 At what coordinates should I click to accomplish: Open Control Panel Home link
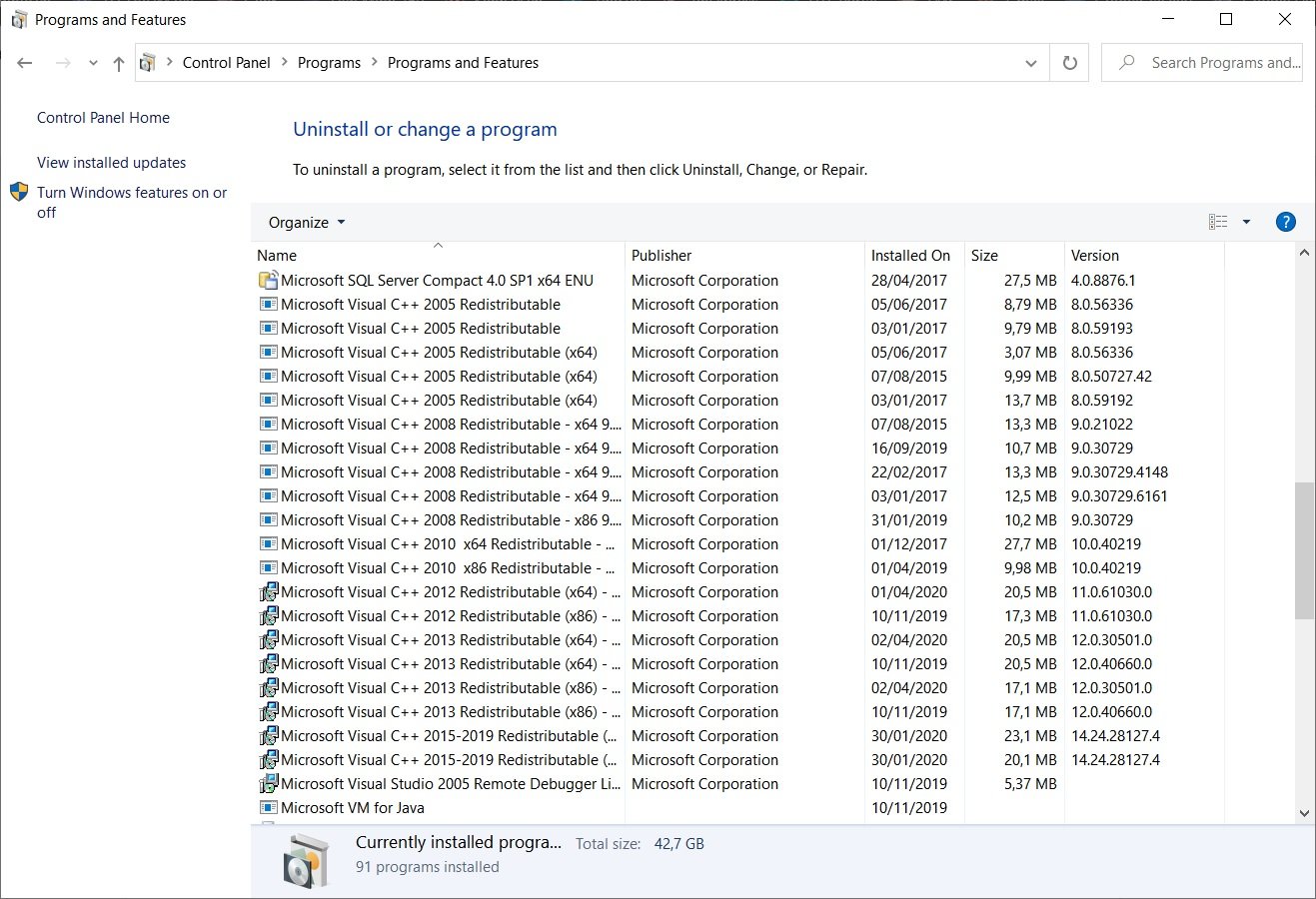(x=103, y=118)
